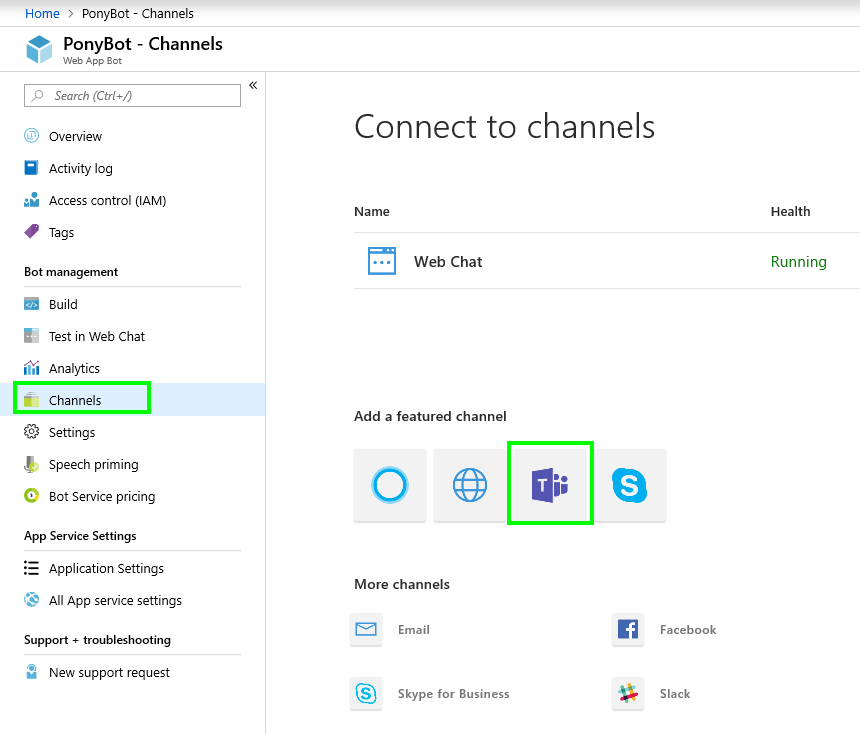Click the Build code icon
Viewport: 860px width, 734px height.
32,304
